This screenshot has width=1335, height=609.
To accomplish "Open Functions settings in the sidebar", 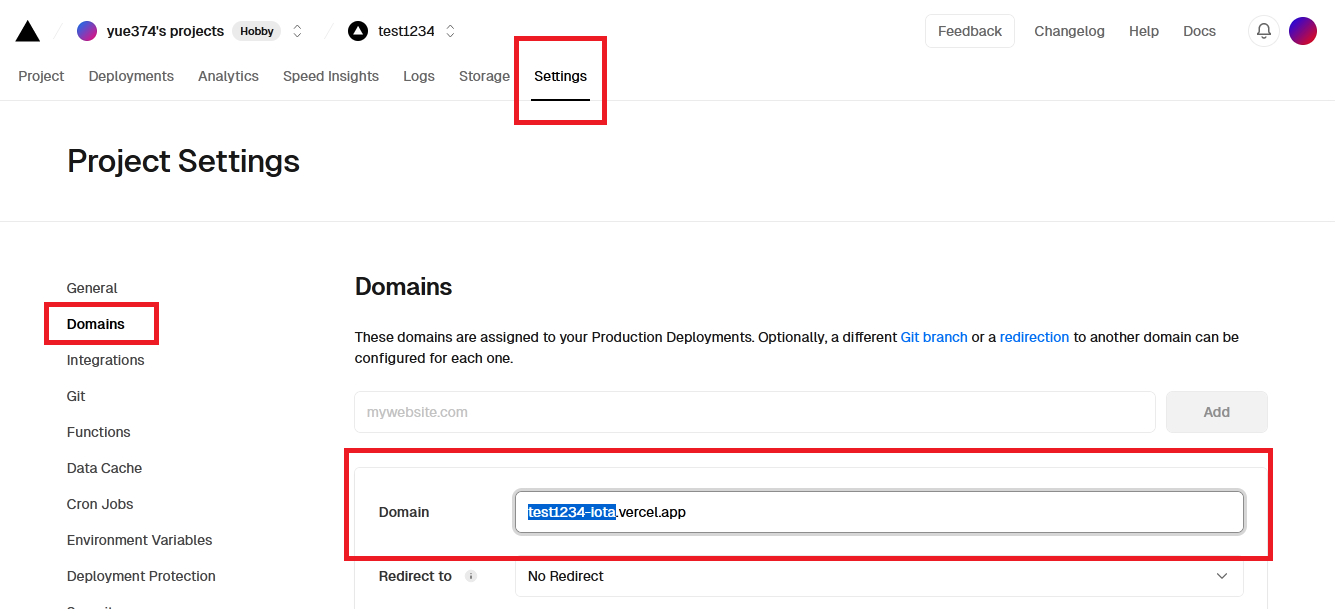I will tap(98, 432).
